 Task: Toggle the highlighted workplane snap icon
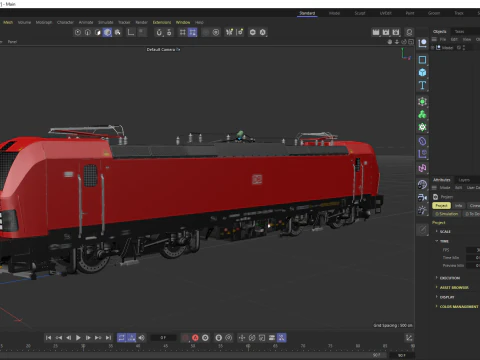pos(193,32)
